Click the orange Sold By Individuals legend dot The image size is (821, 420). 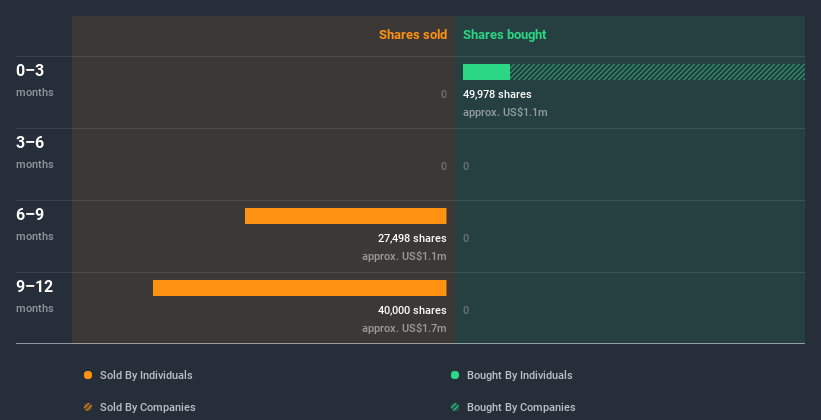point(88,375)
